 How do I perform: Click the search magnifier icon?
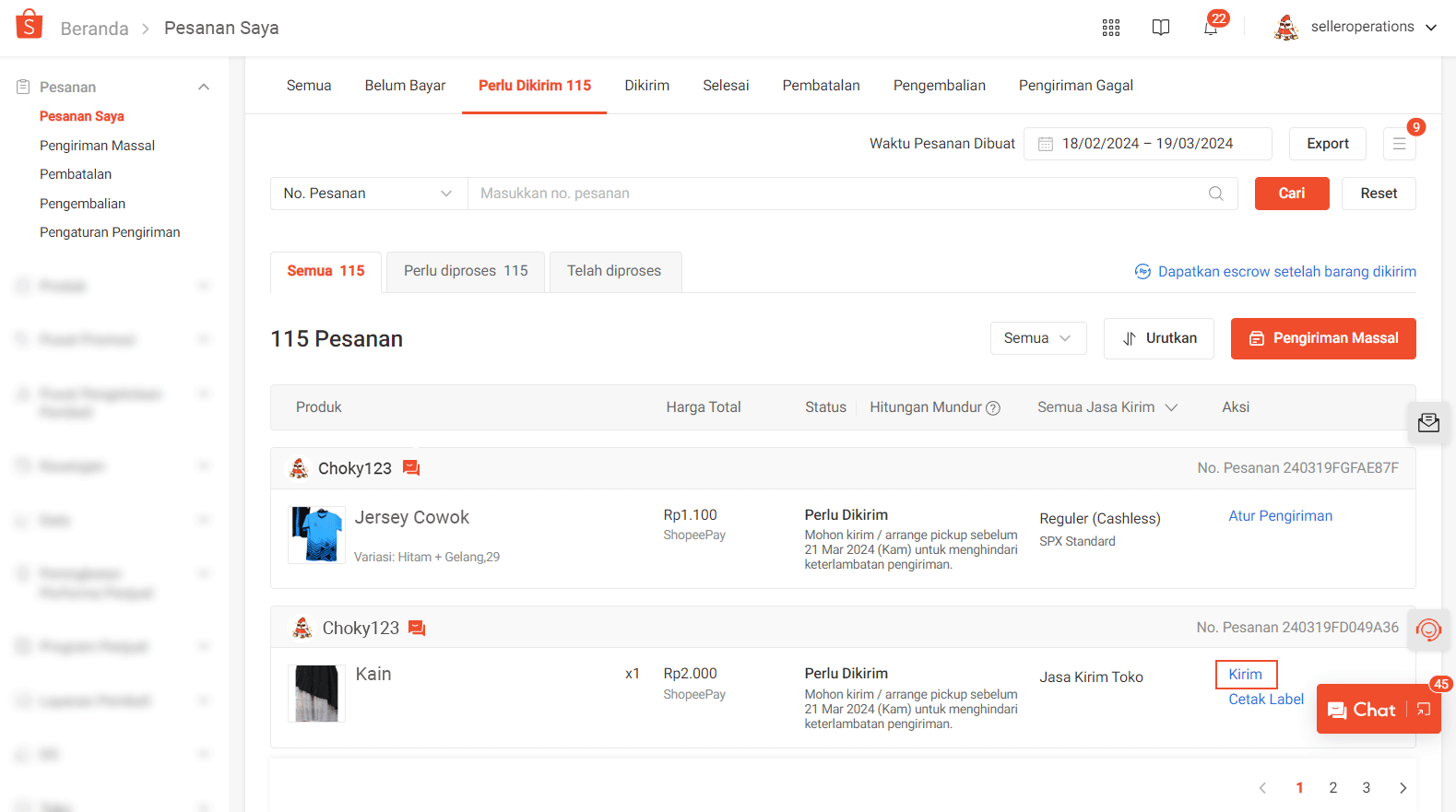click(1215, 194)
